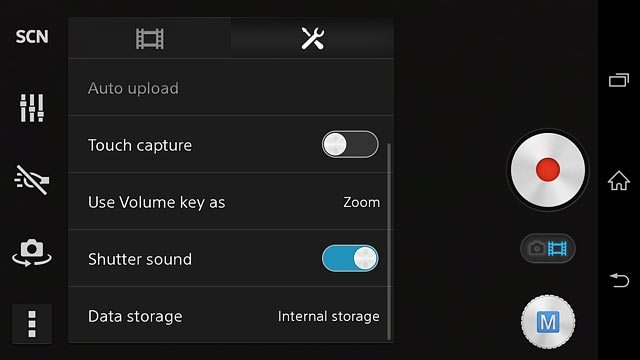Change the Volume key Zoom value
Image resolution: width=640 pixels, height=360 pixels.
tap(362, 202)
